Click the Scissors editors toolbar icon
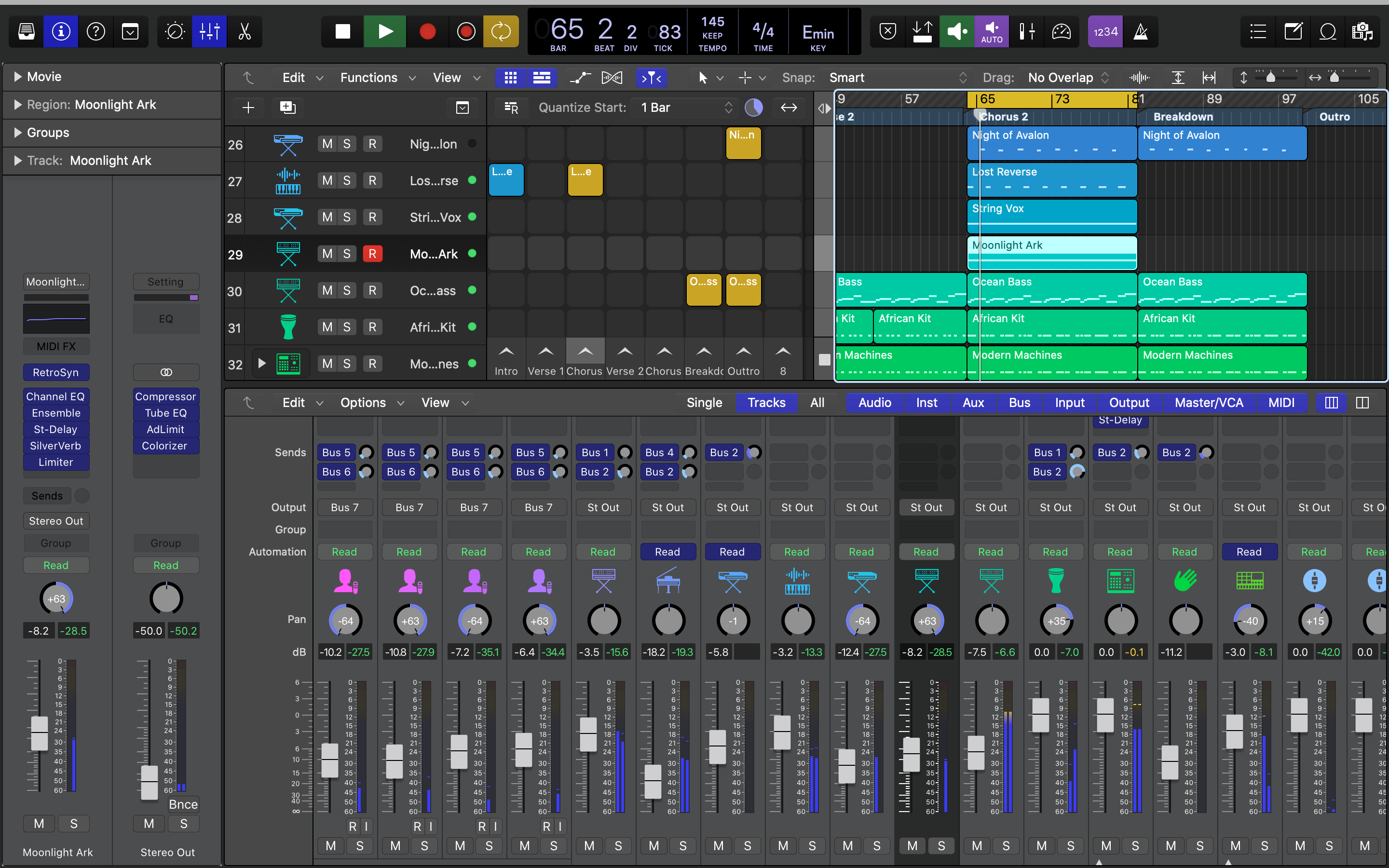Screen dimensions: 1389x868 tap(245, 31)
